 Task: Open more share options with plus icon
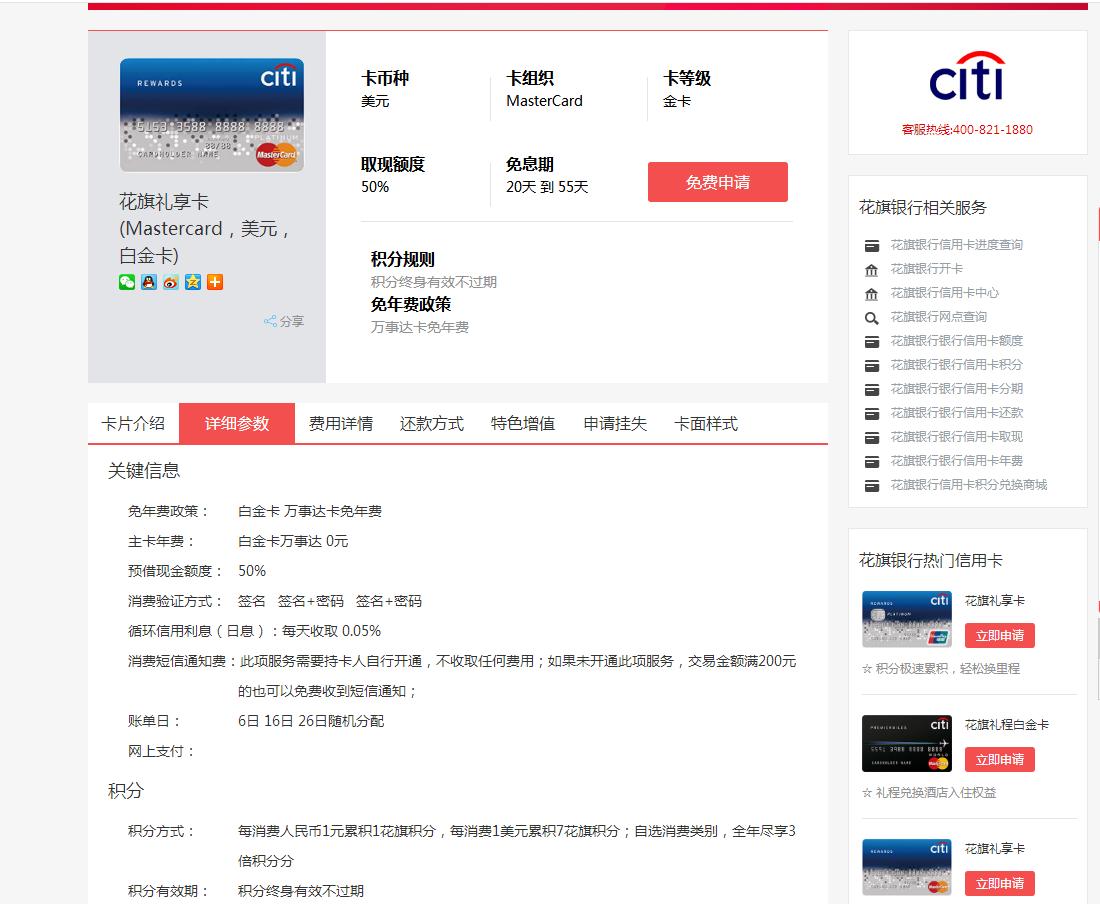click(x=214, y=282)
